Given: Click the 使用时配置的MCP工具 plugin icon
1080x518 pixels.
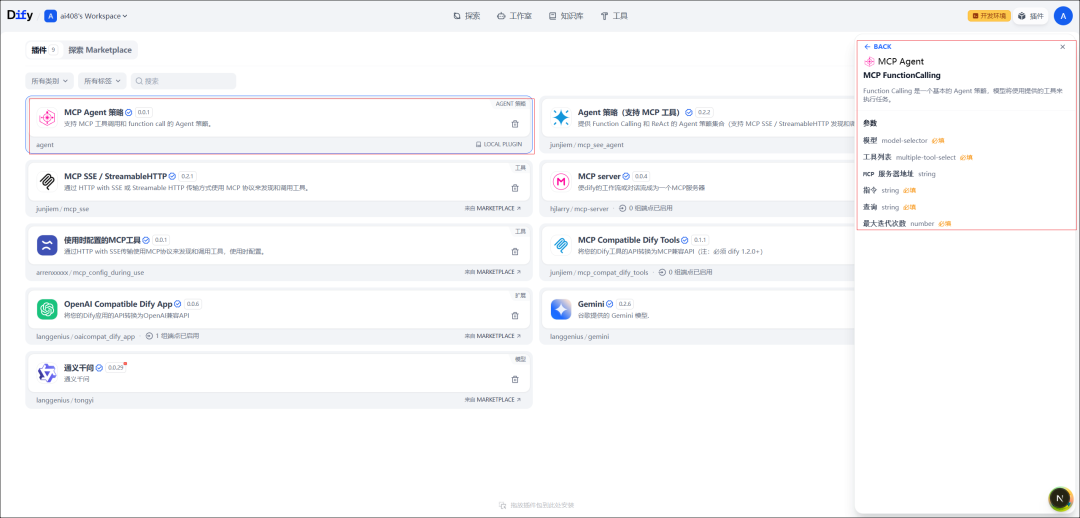Looking at the screenshot, I should [x=47, y=245].
